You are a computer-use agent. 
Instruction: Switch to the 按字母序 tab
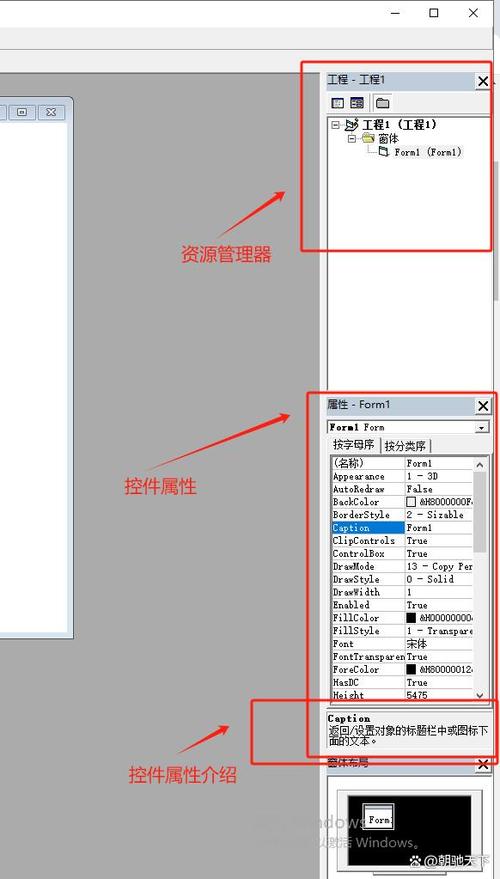353,445
